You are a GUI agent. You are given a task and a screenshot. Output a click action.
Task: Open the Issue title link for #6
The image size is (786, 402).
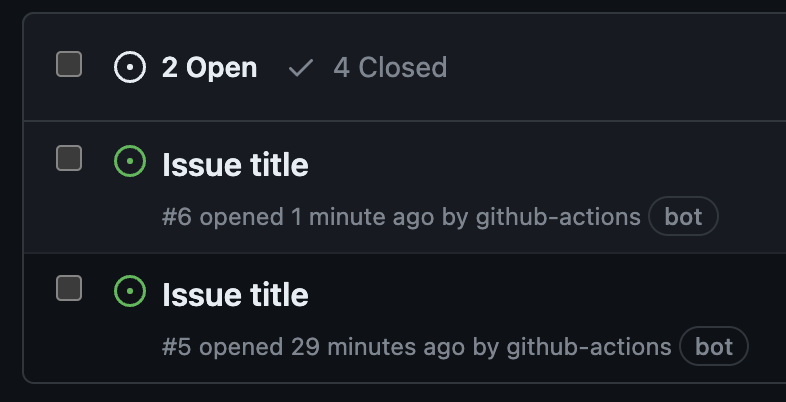235,165
